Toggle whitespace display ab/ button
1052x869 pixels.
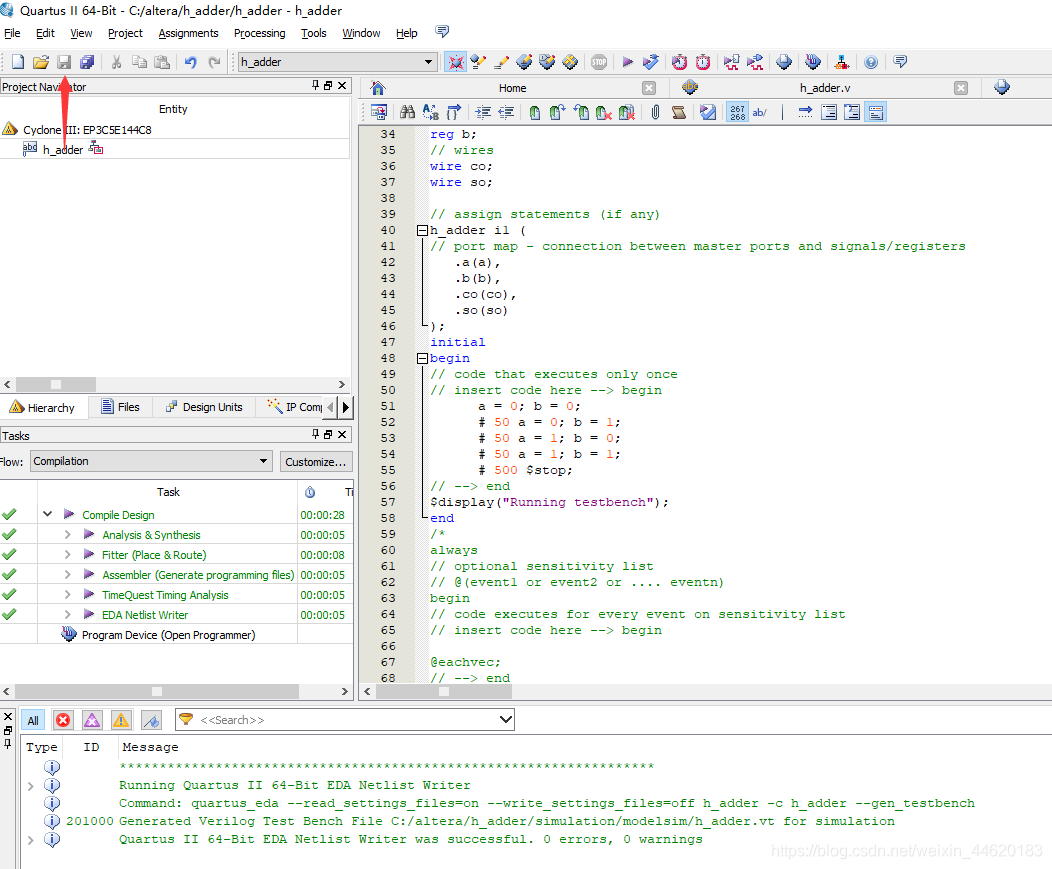[759, 112]
